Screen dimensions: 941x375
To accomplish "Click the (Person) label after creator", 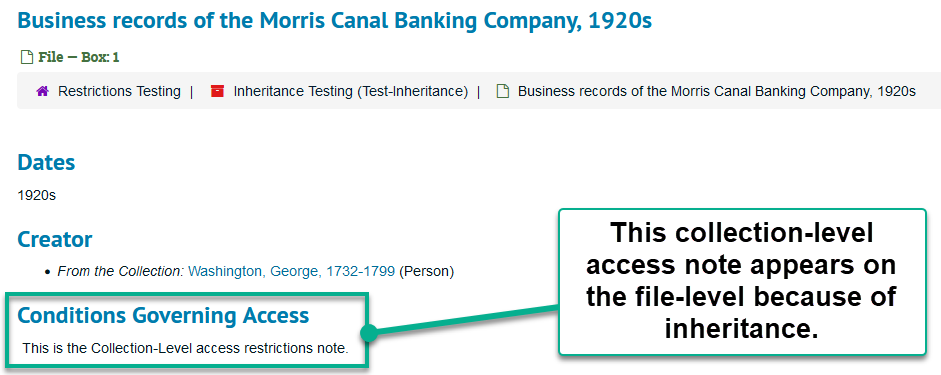I will pos(426,272).
